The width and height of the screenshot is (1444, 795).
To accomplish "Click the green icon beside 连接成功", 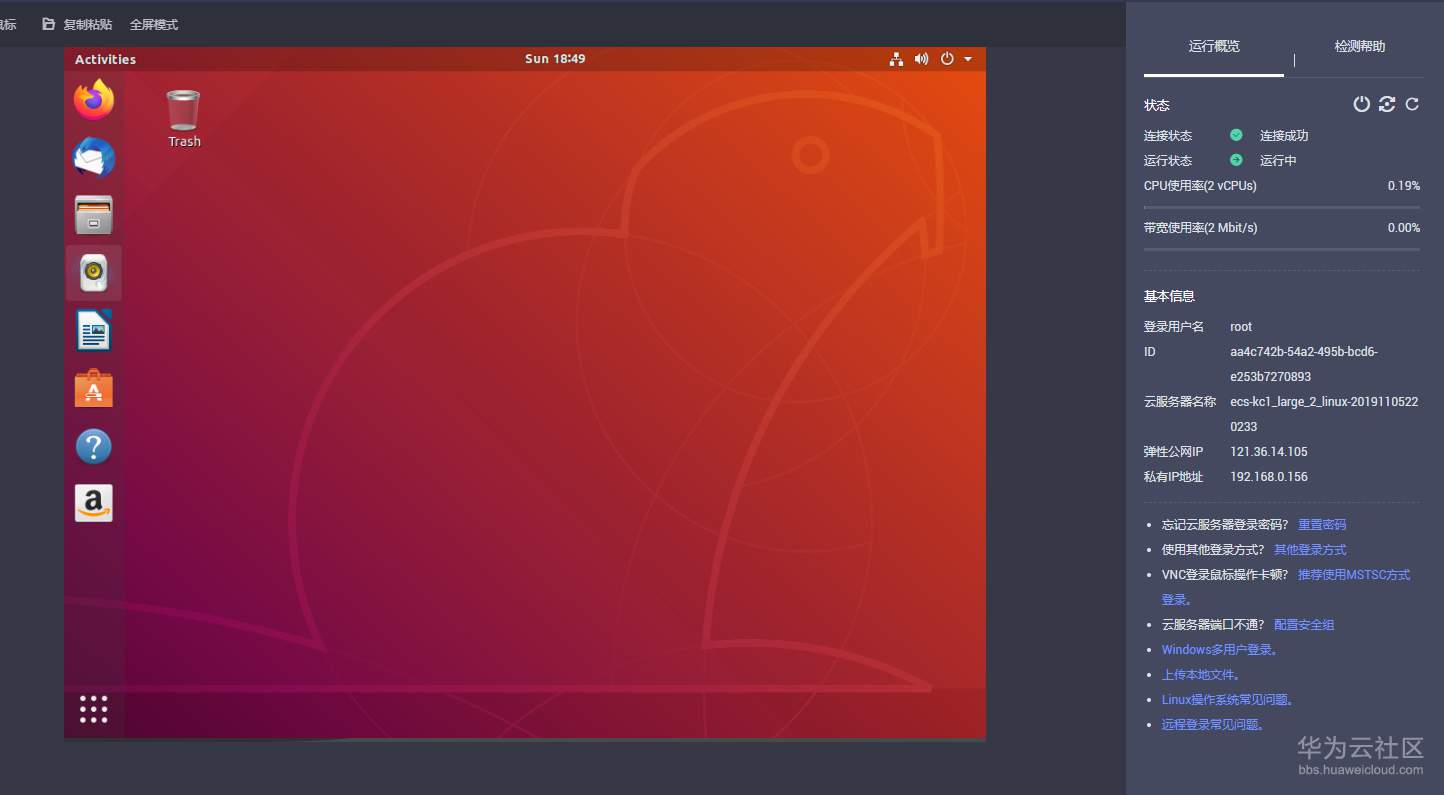I will [1236, 135].
